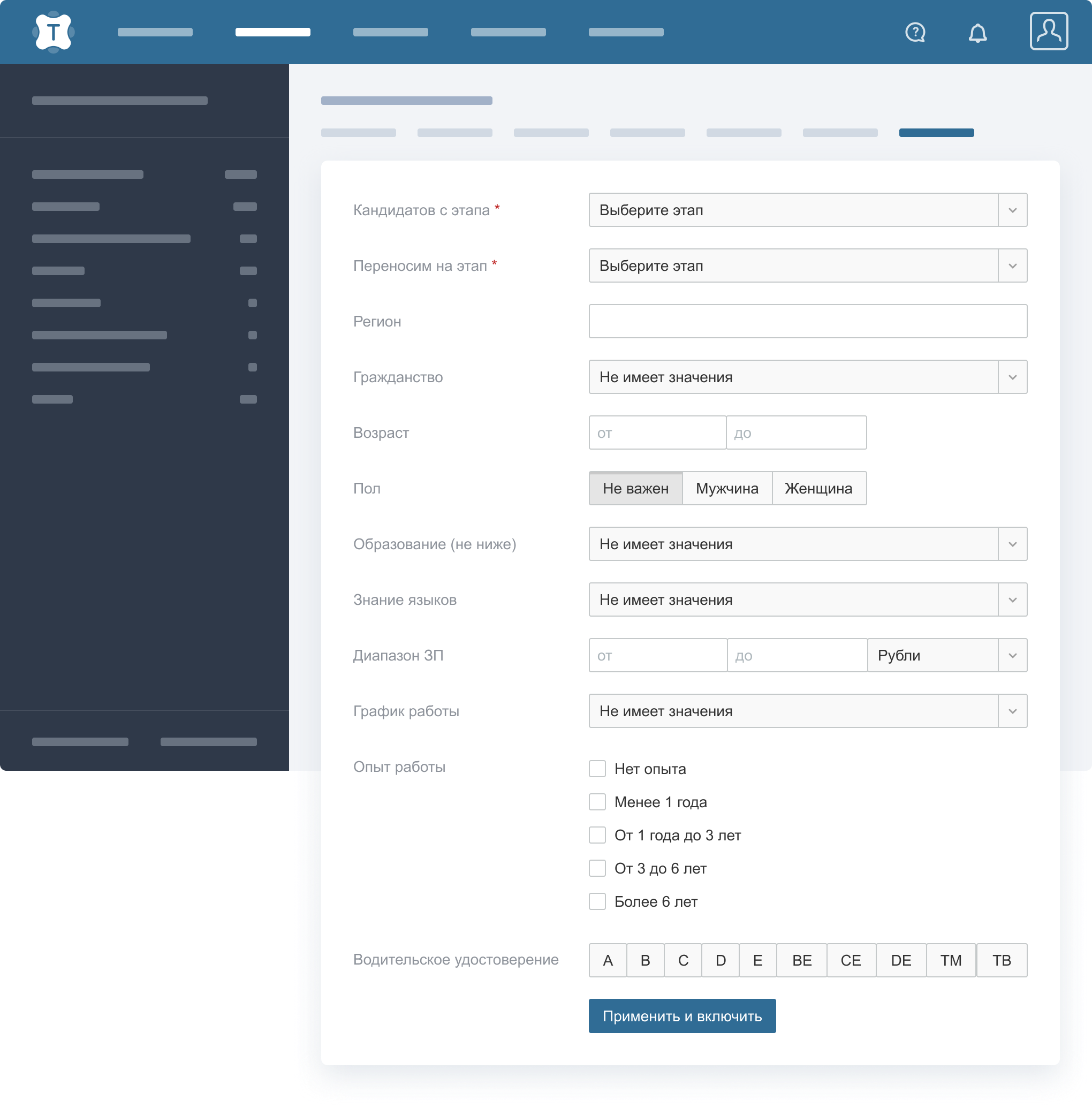Click the T logo icon
Screen dimensions: 1092x1108
[x=54, y=32]
